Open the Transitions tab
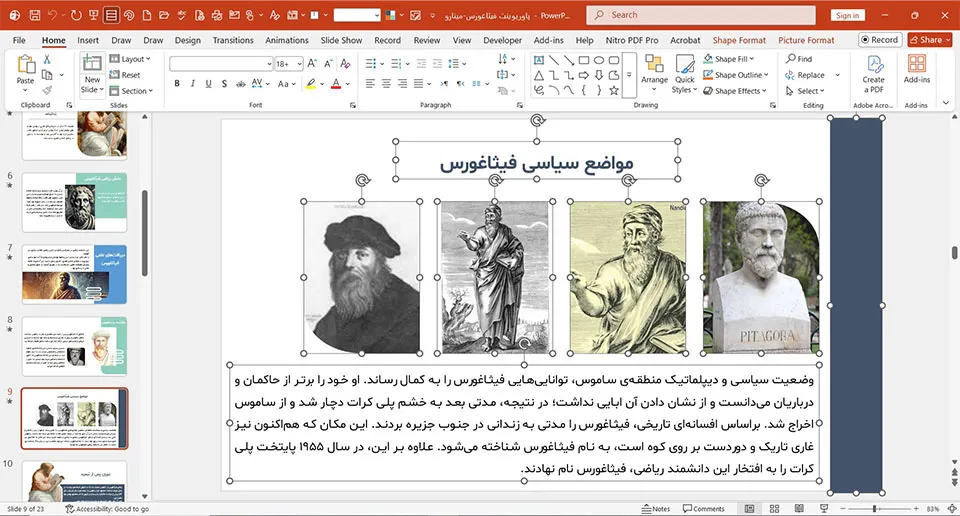The width and height of the screenshot is (960, 516). click(x=233, y=40)
